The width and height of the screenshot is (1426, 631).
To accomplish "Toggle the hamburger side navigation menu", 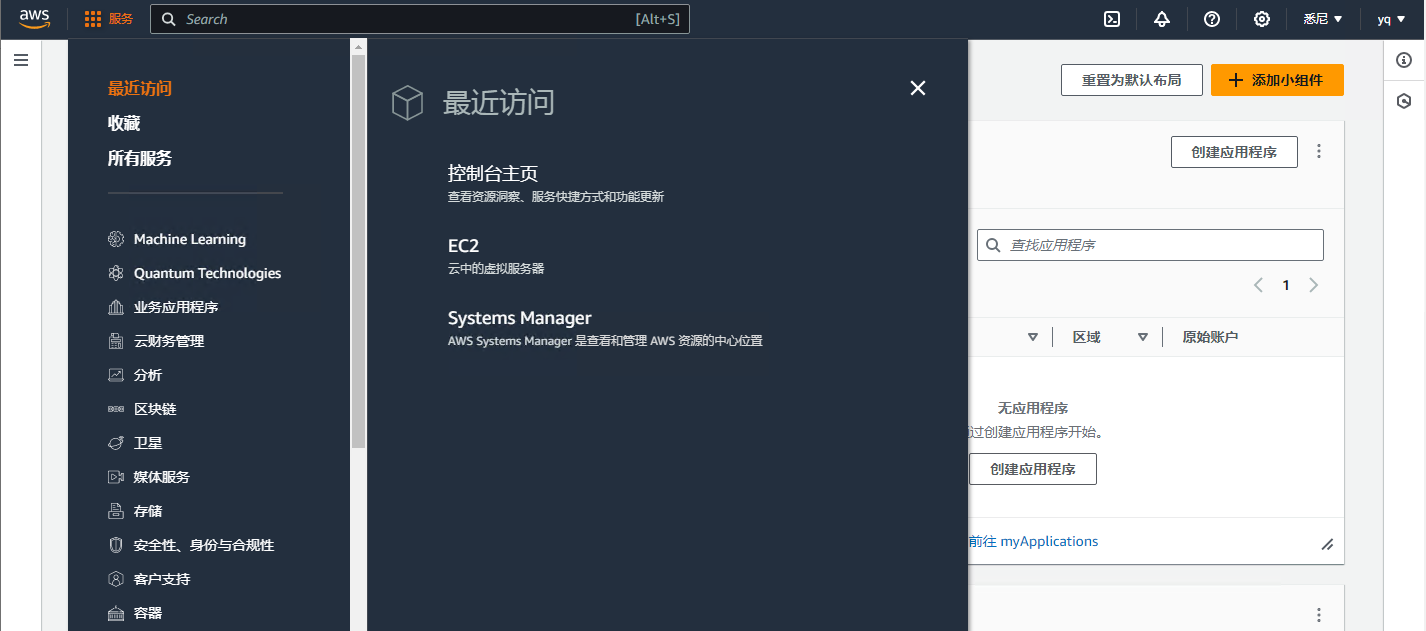I will pyautogui.click(x=21, y=60).
